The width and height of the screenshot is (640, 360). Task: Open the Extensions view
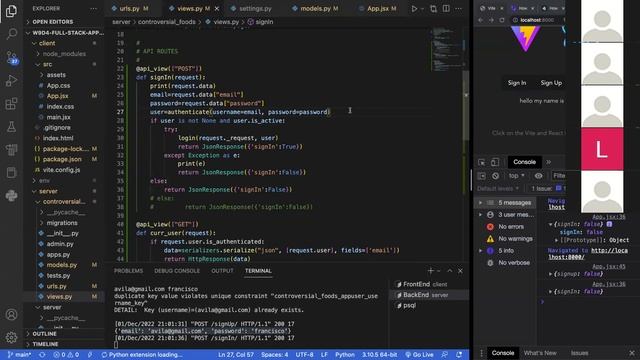pos(11,104)
